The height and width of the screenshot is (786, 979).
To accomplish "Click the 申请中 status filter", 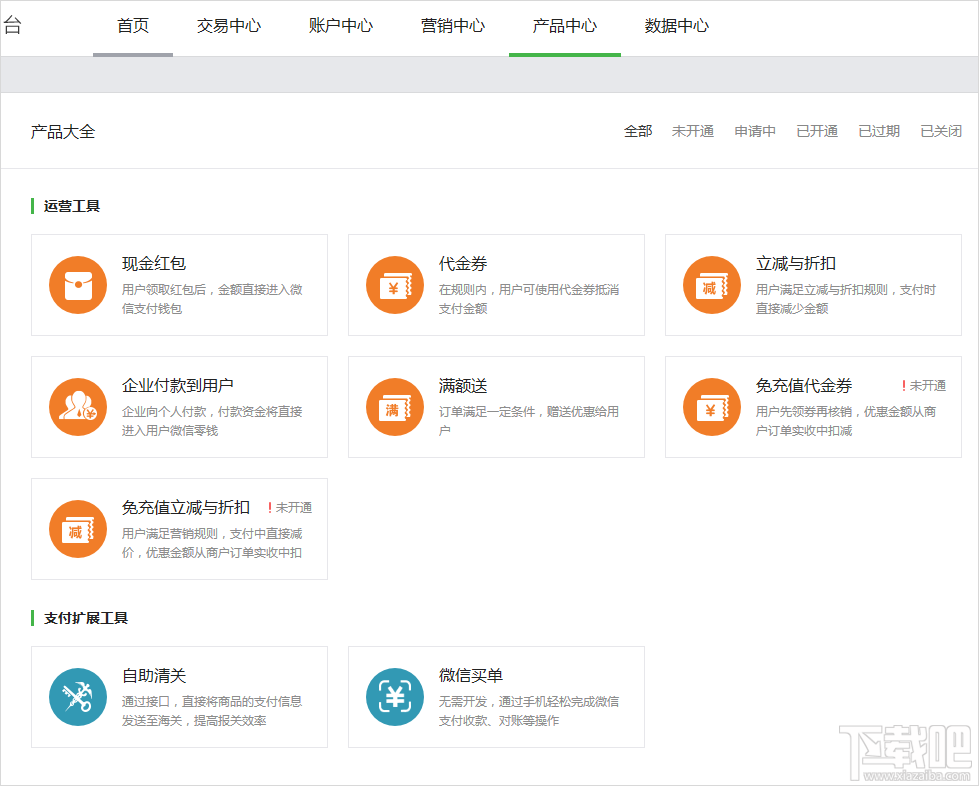I will pyautogui.click(x=755, y=131).
